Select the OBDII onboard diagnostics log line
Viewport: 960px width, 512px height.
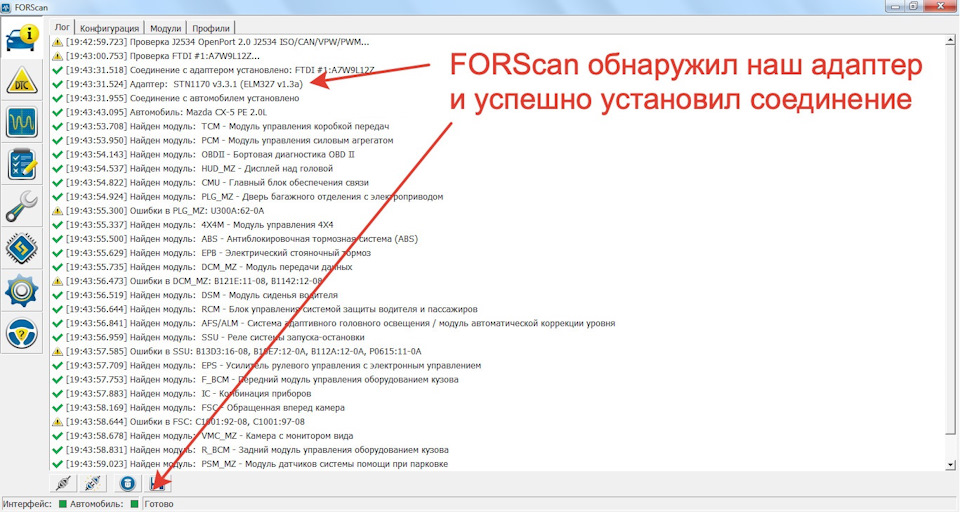coord(210,154)
